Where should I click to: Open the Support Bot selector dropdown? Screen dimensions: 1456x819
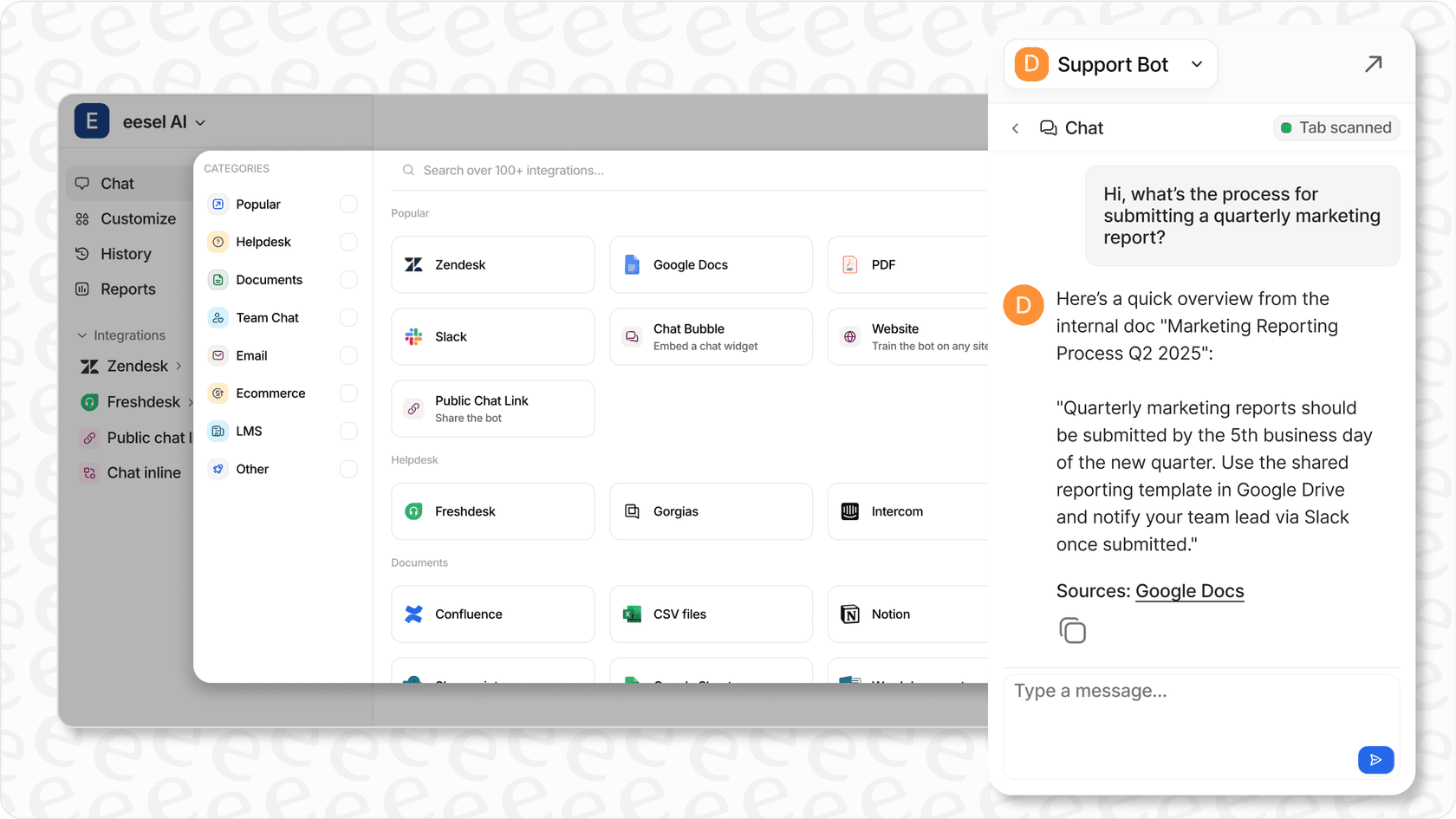tap(1197, 63)
